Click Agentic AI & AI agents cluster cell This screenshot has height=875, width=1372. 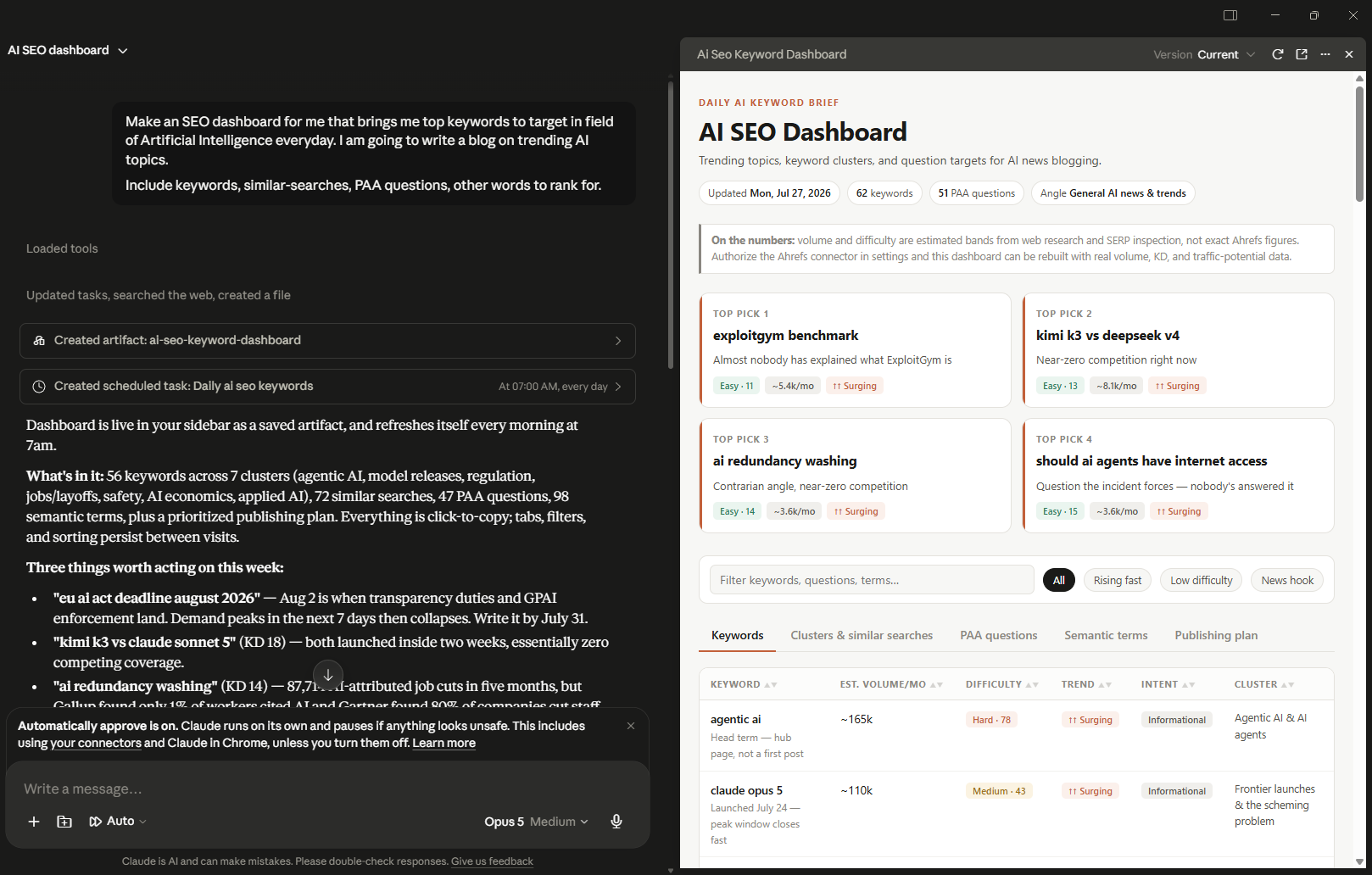click(x=1270, y=727)
